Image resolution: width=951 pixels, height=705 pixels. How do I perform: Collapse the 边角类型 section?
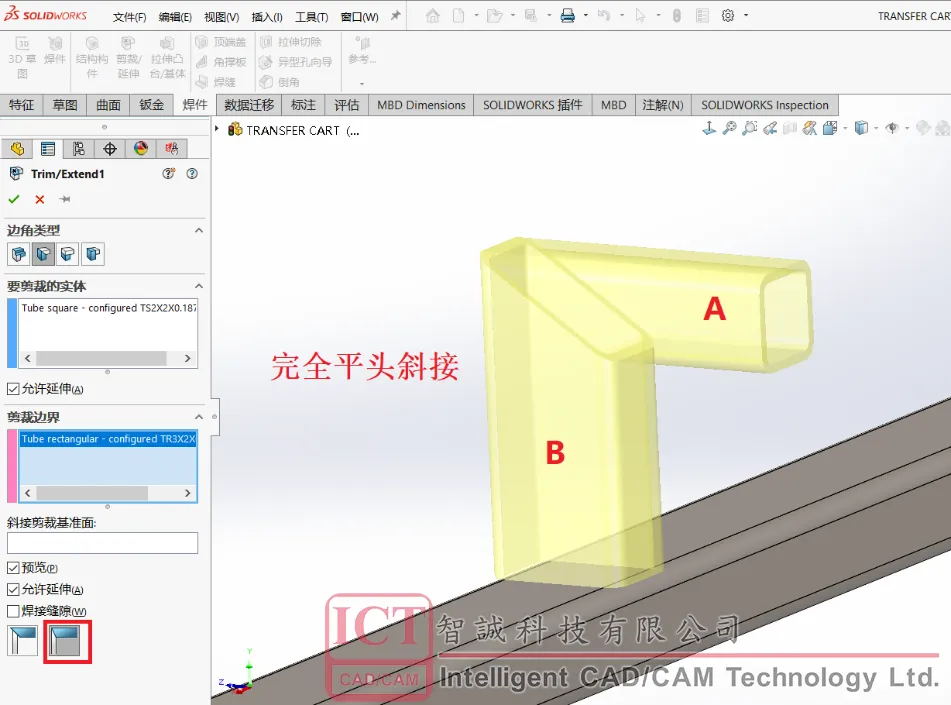198,230
